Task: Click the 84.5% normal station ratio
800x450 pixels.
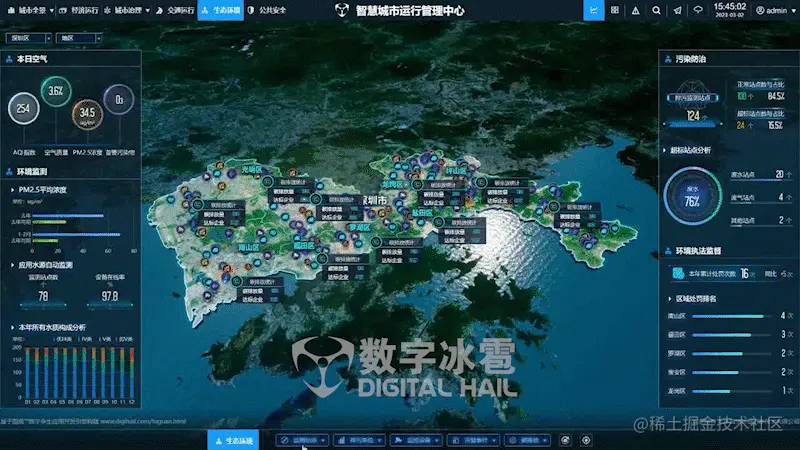Action: (x=776, y=96)
